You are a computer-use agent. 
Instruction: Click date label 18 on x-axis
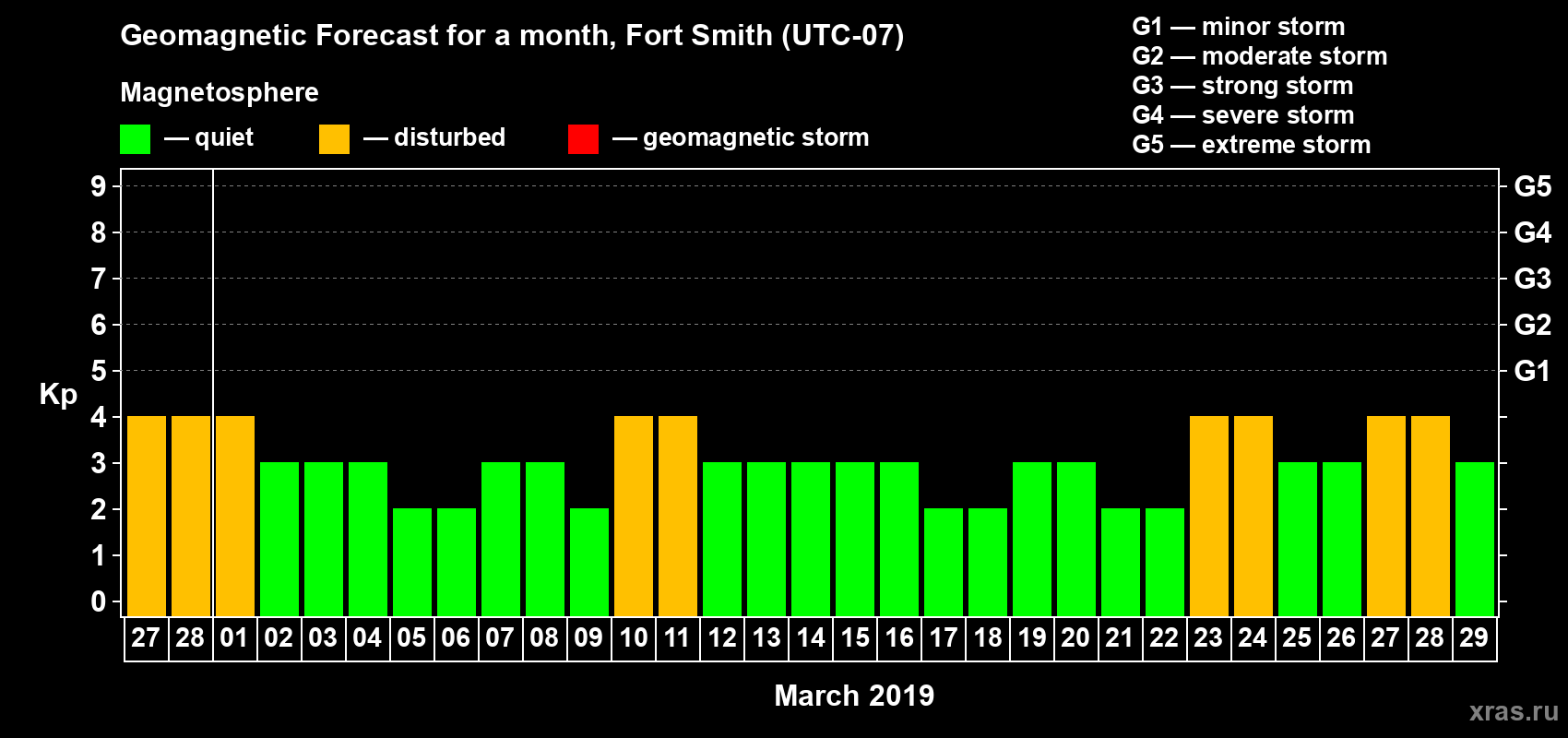click(988, 638)
